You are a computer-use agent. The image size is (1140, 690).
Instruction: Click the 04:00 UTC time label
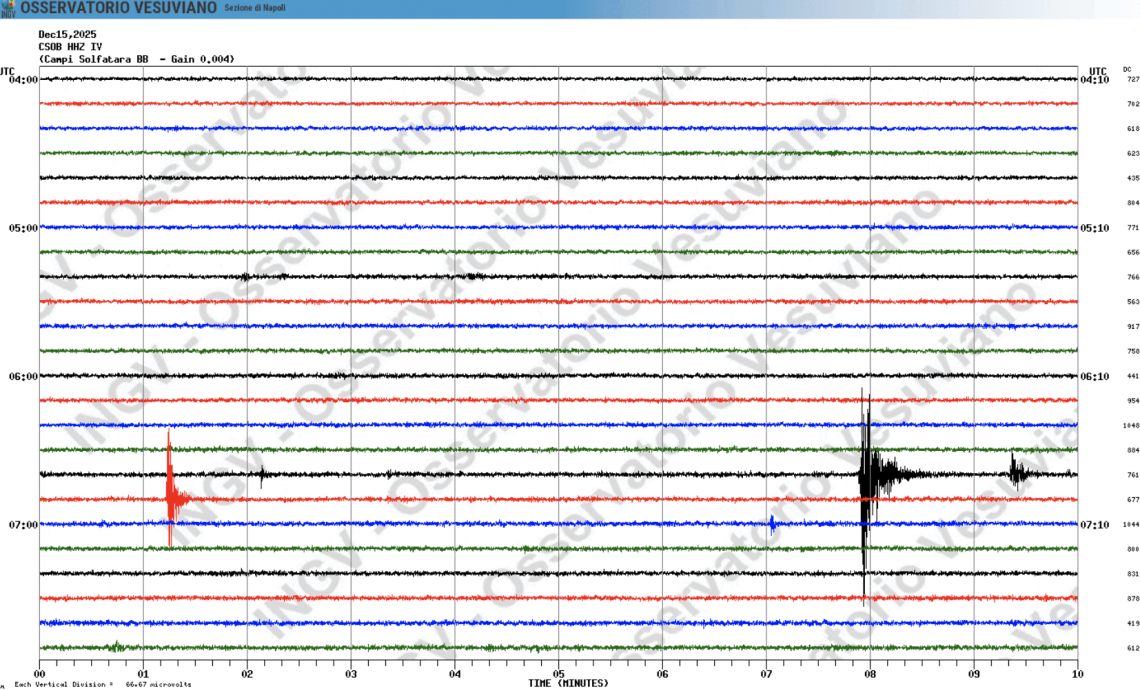click(23, 80)
